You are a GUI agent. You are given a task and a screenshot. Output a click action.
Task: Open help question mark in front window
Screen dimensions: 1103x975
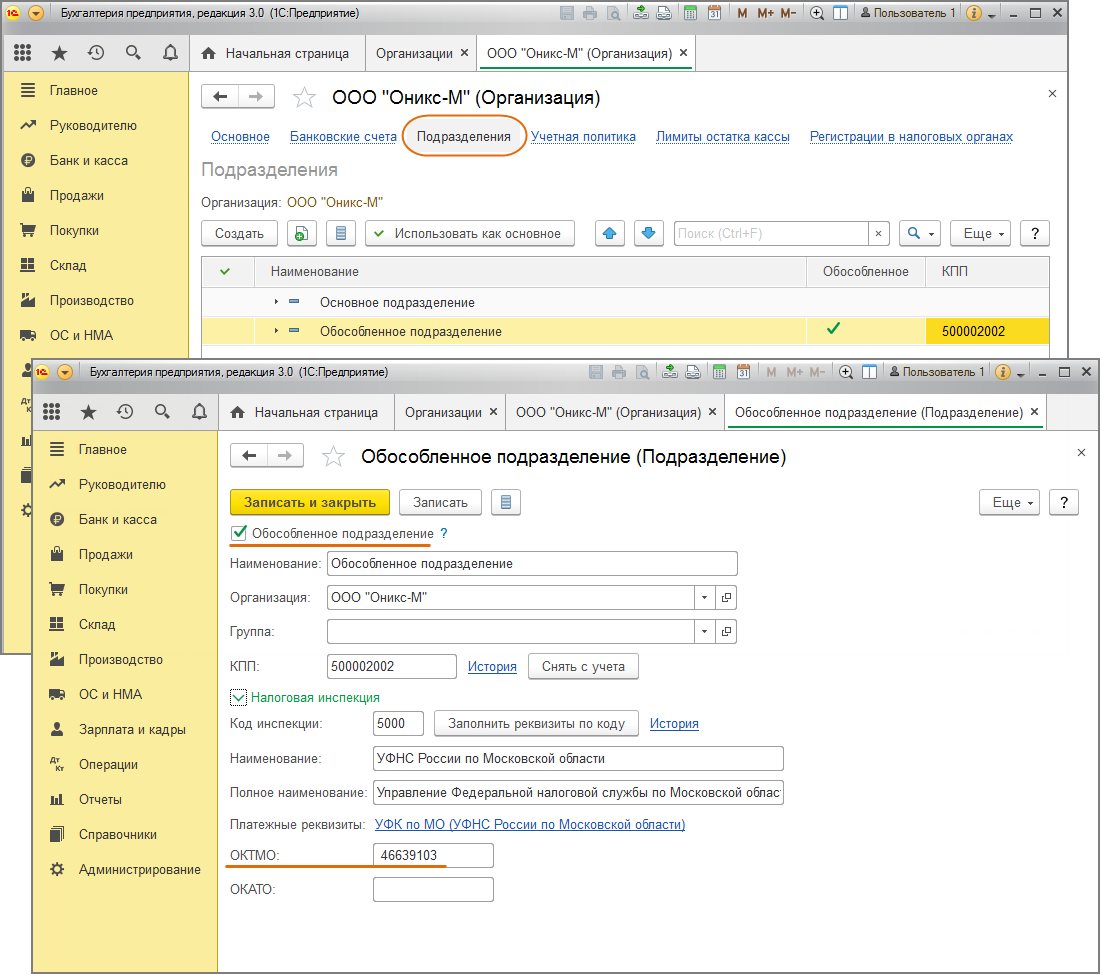[1064, 502]
